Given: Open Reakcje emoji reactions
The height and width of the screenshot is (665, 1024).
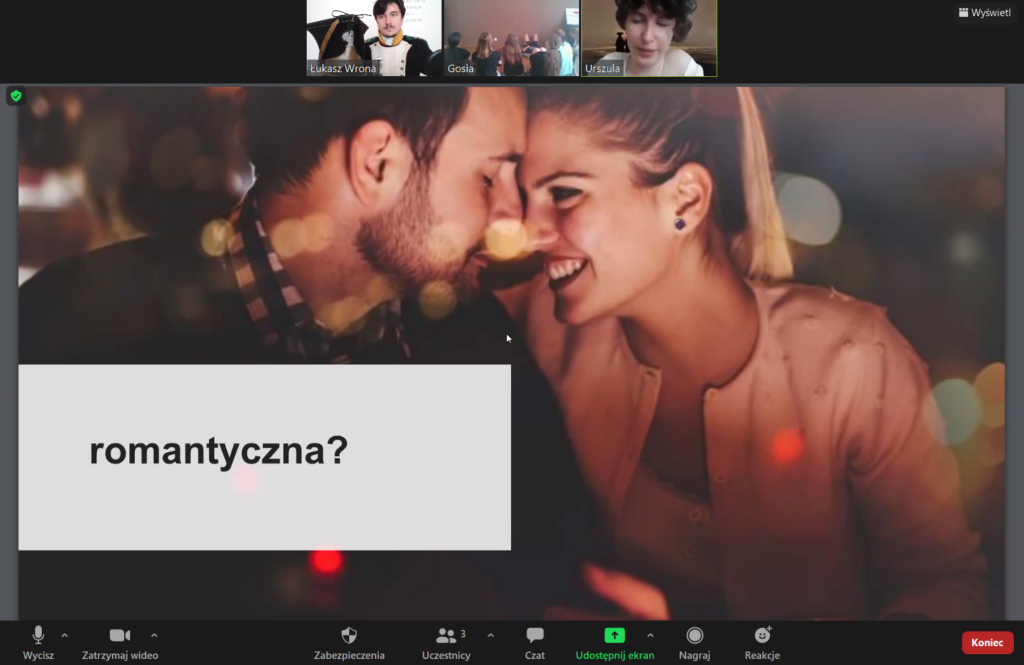Looking at the screenshot, I should [762, 636].
